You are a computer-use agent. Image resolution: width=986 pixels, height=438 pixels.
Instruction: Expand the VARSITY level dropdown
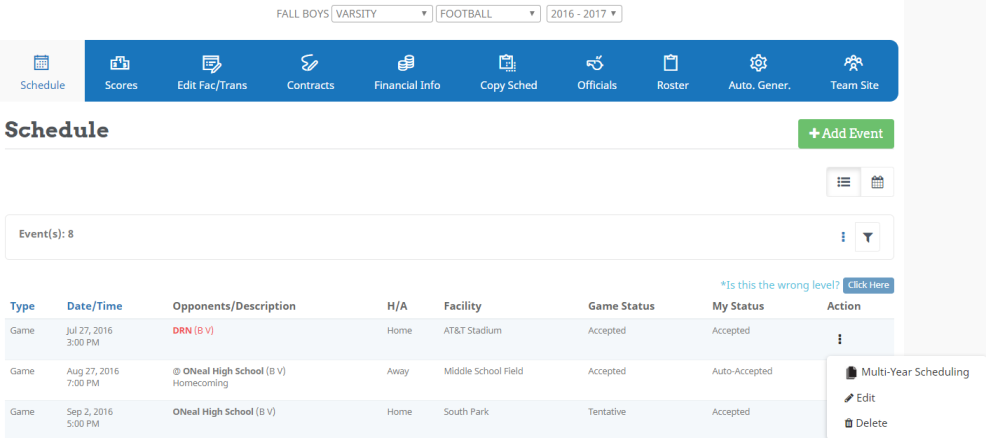382,14
